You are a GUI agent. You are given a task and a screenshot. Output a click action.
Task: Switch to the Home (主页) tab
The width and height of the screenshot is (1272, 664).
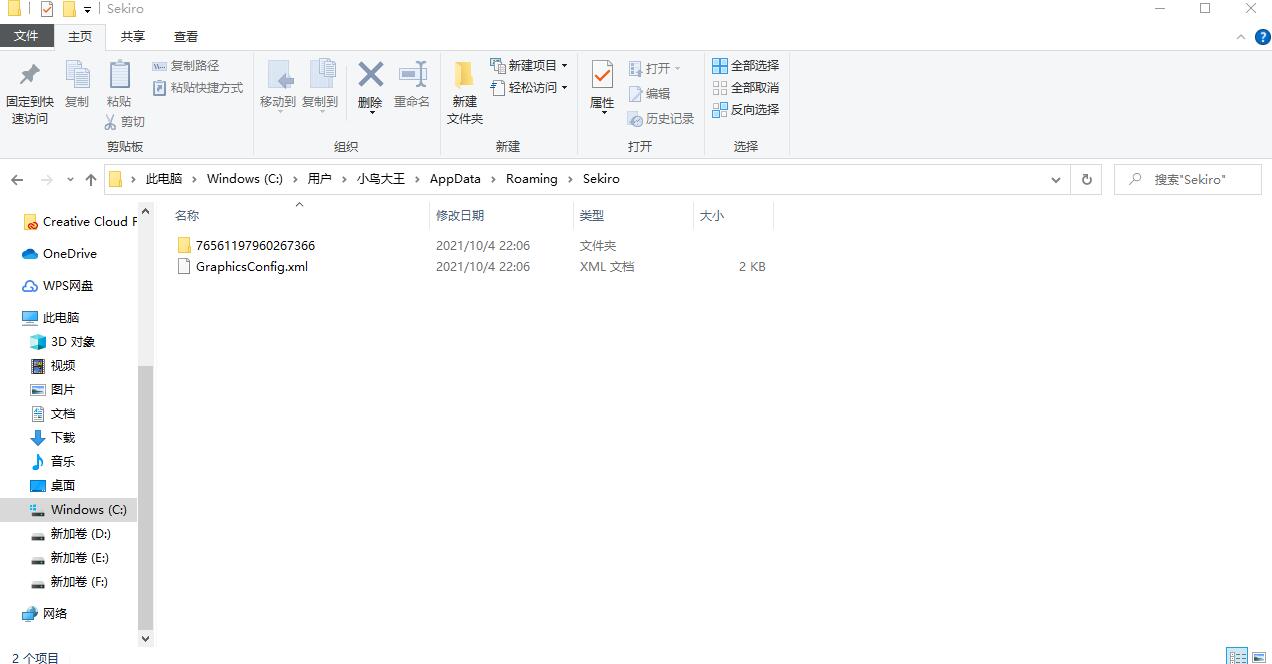80,37
